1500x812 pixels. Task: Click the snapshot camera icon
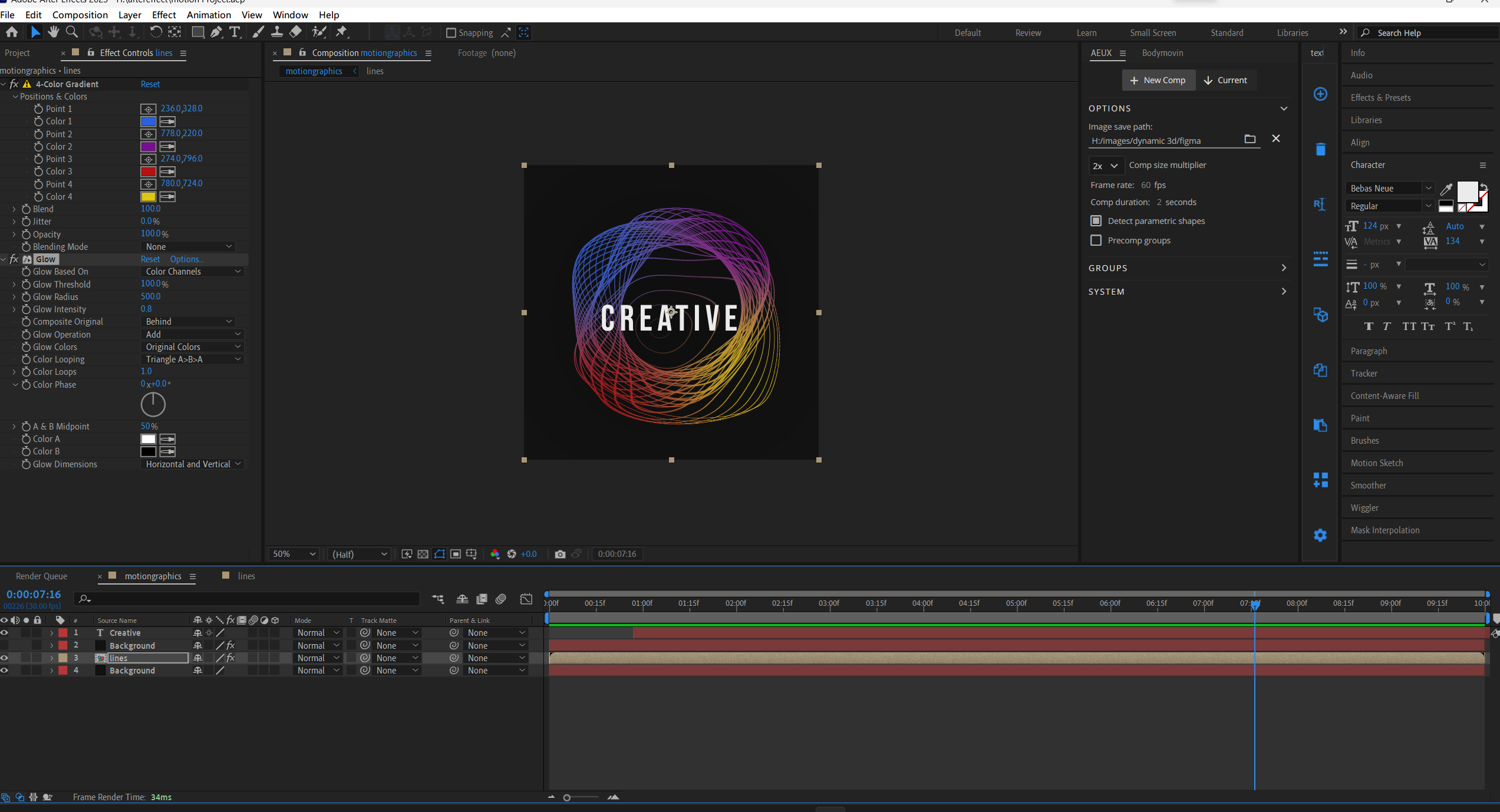[x=560, y=554]
